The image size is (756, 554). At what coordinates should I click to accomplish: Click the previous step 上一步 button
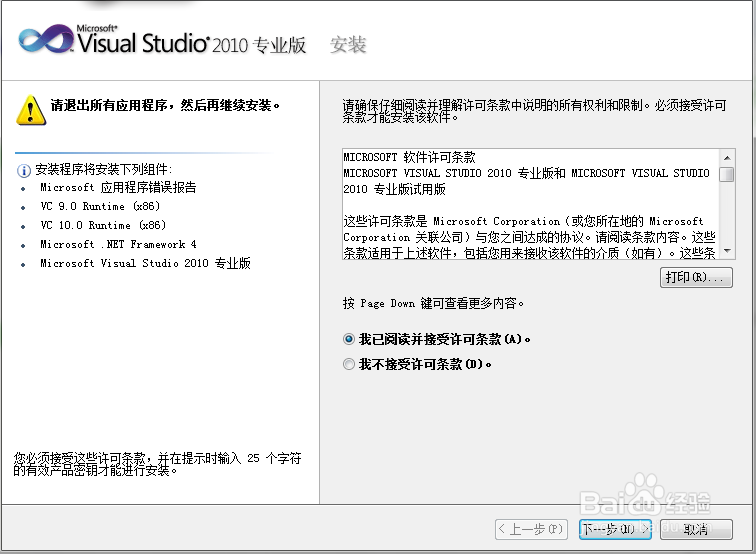pos(531,529)
